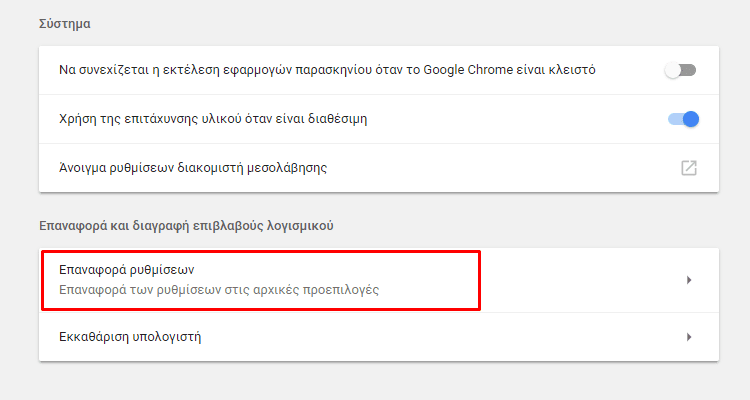Viewport: 750px width, 400px height.
Task: Expand the Εκκαθάριση υπολογιστή row
Action: click(379, 337)
